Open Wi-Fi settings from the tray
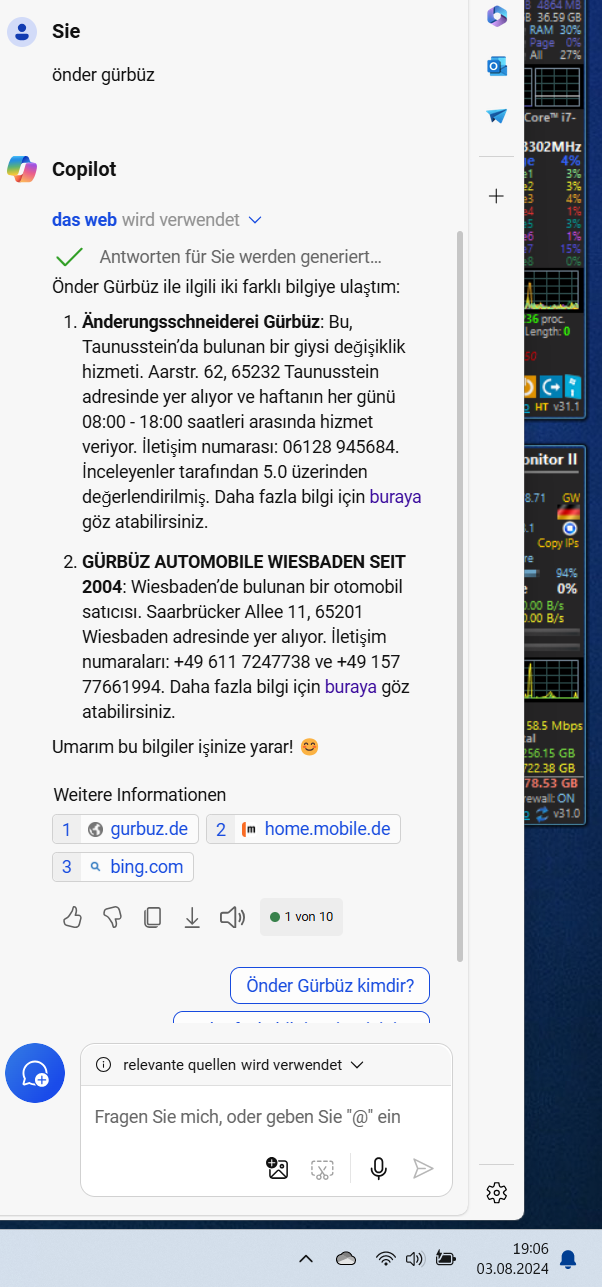Image resolution: width=602 pixels, height=1287 pixels. click(x=386, y=1258)
